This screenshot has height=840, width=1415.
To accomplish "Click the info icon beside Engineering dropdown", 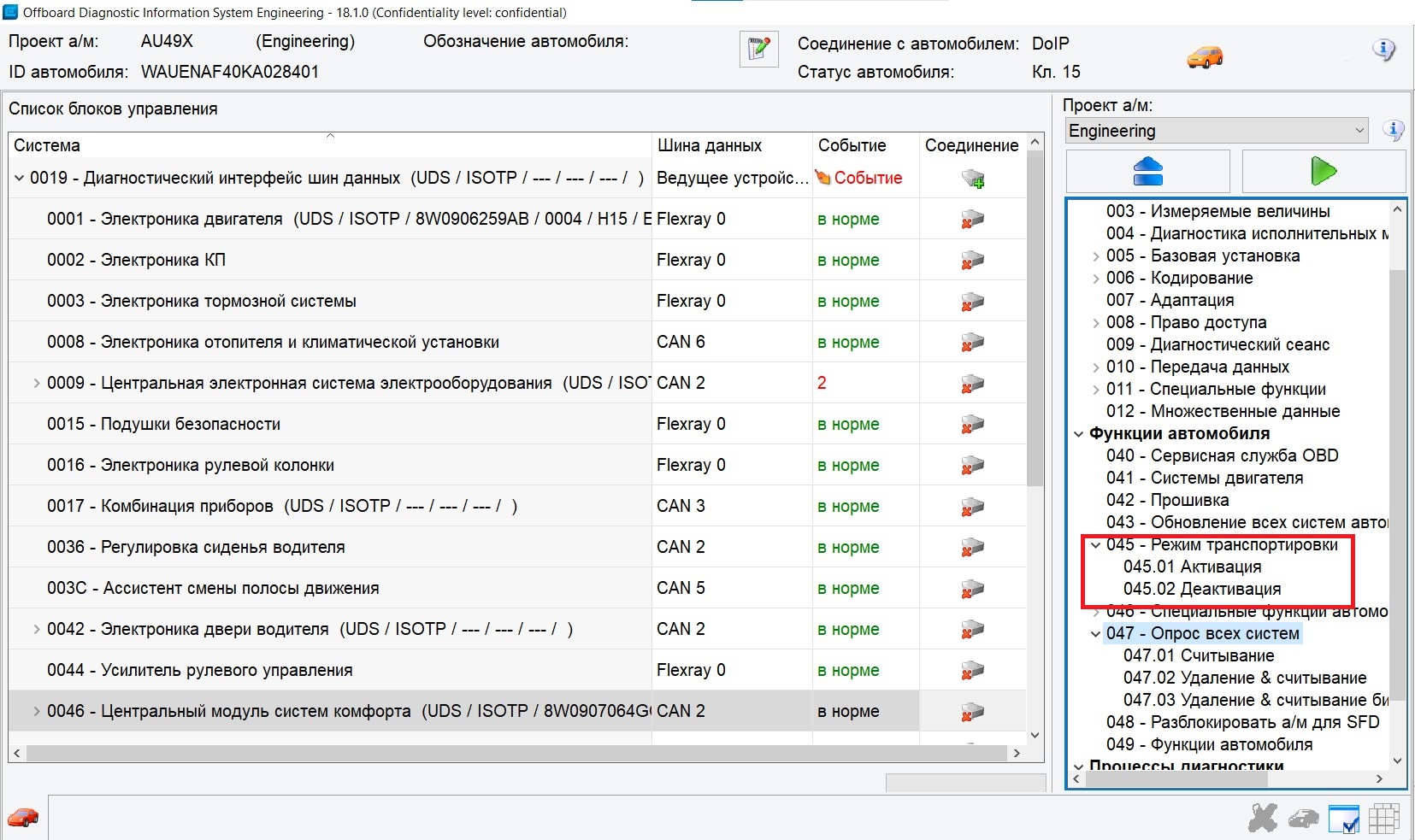I will coord(1393,131).
